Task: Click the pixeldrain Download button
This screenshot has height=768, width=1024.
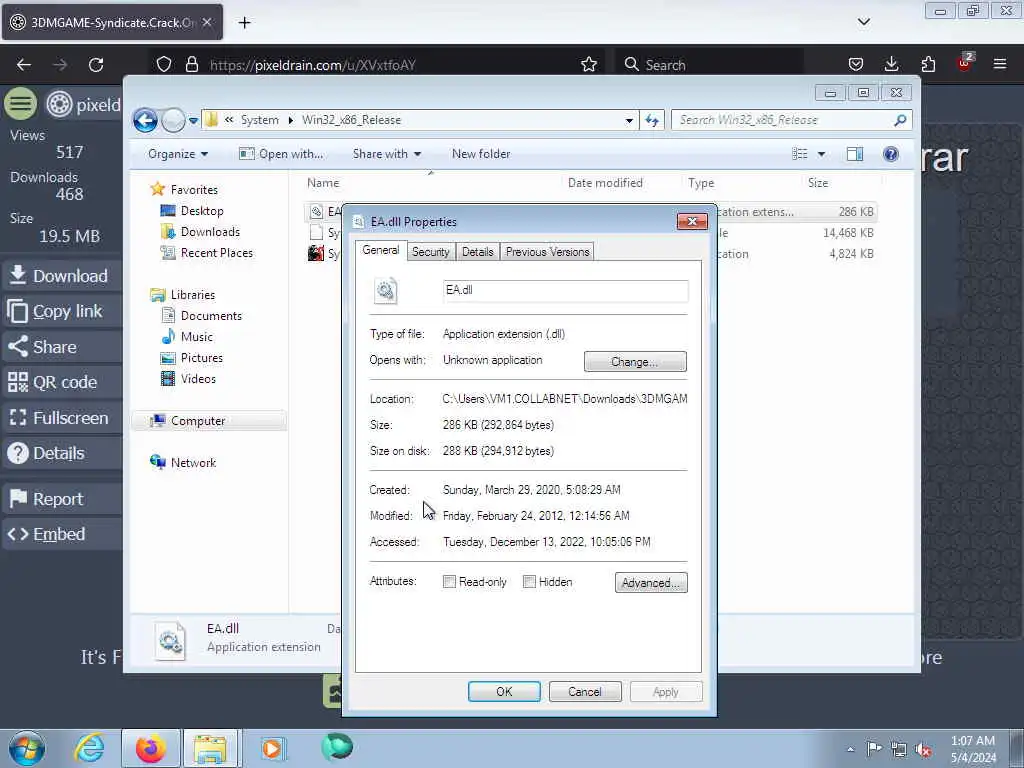Action: point(63,276)
